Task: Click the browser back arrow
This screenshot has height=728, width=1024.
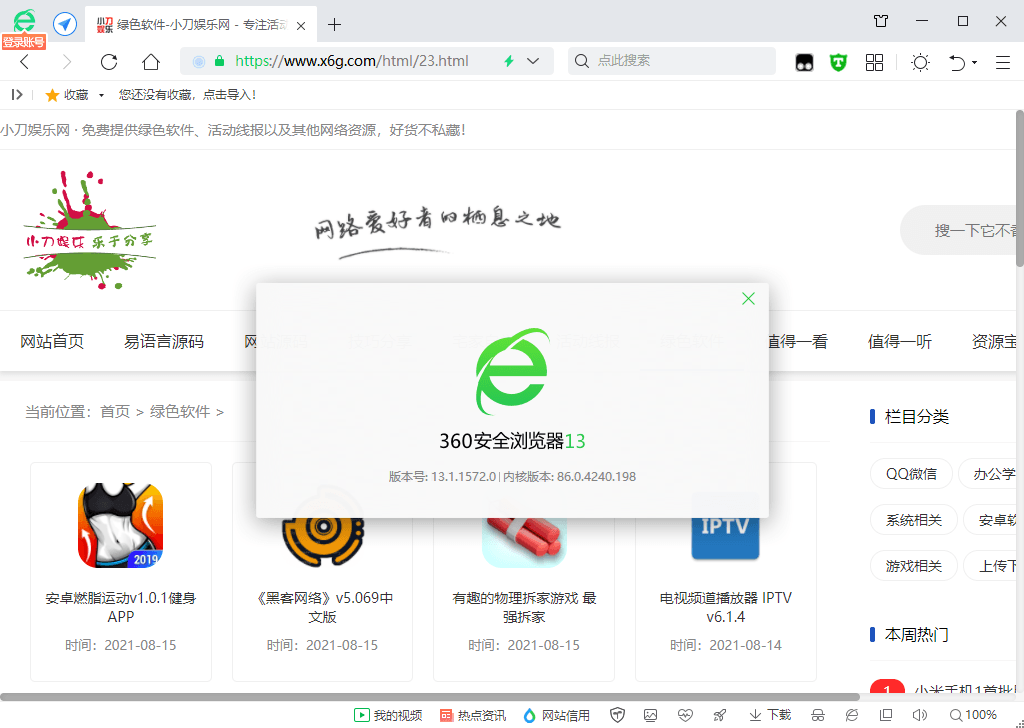Action: (25, 62)
